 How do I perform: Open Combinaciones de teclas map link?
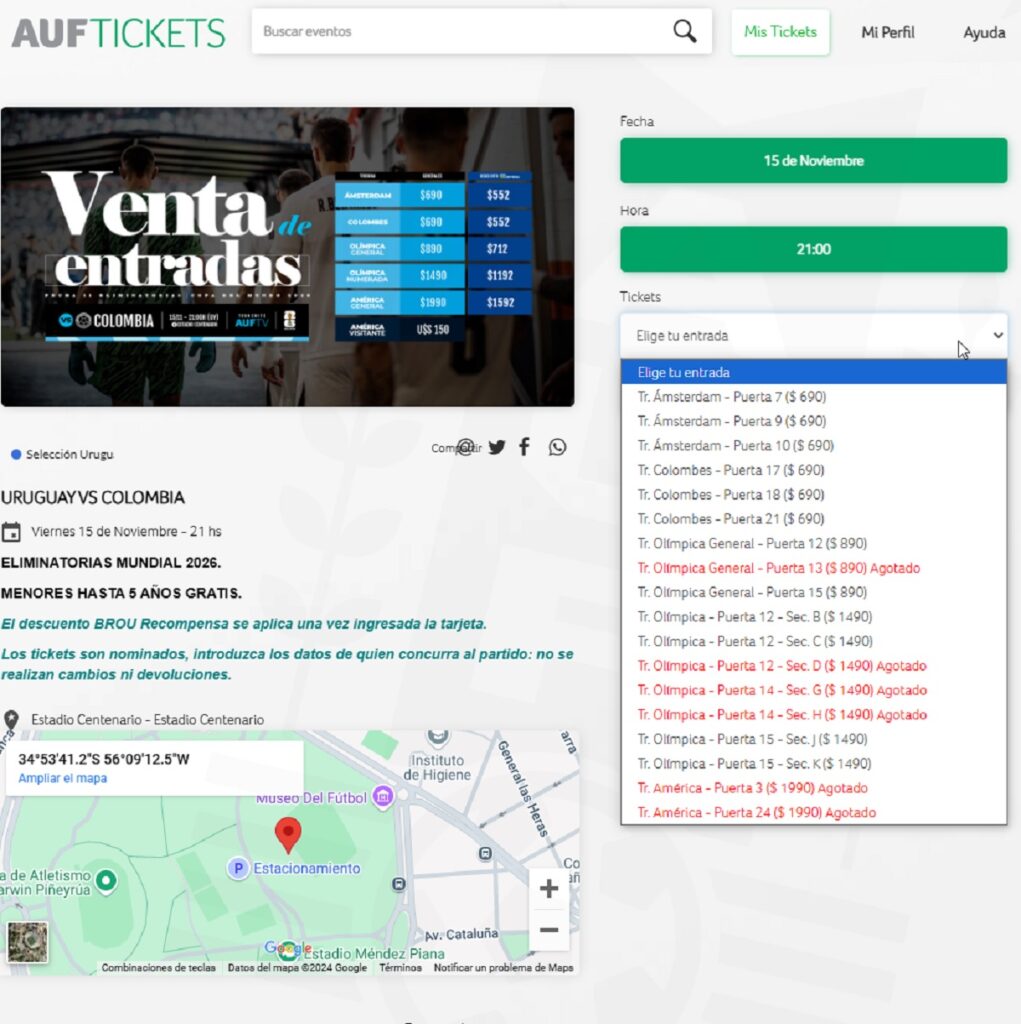pyautogui.click(x=159, y=968)
